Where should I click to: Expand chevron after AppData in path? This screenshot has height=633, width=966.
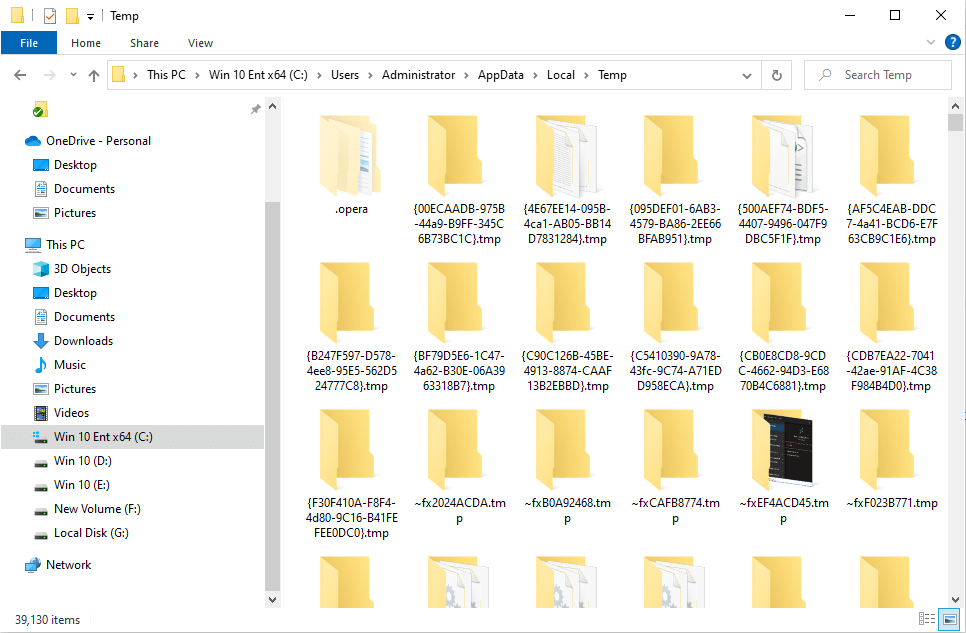pos(535,75)
